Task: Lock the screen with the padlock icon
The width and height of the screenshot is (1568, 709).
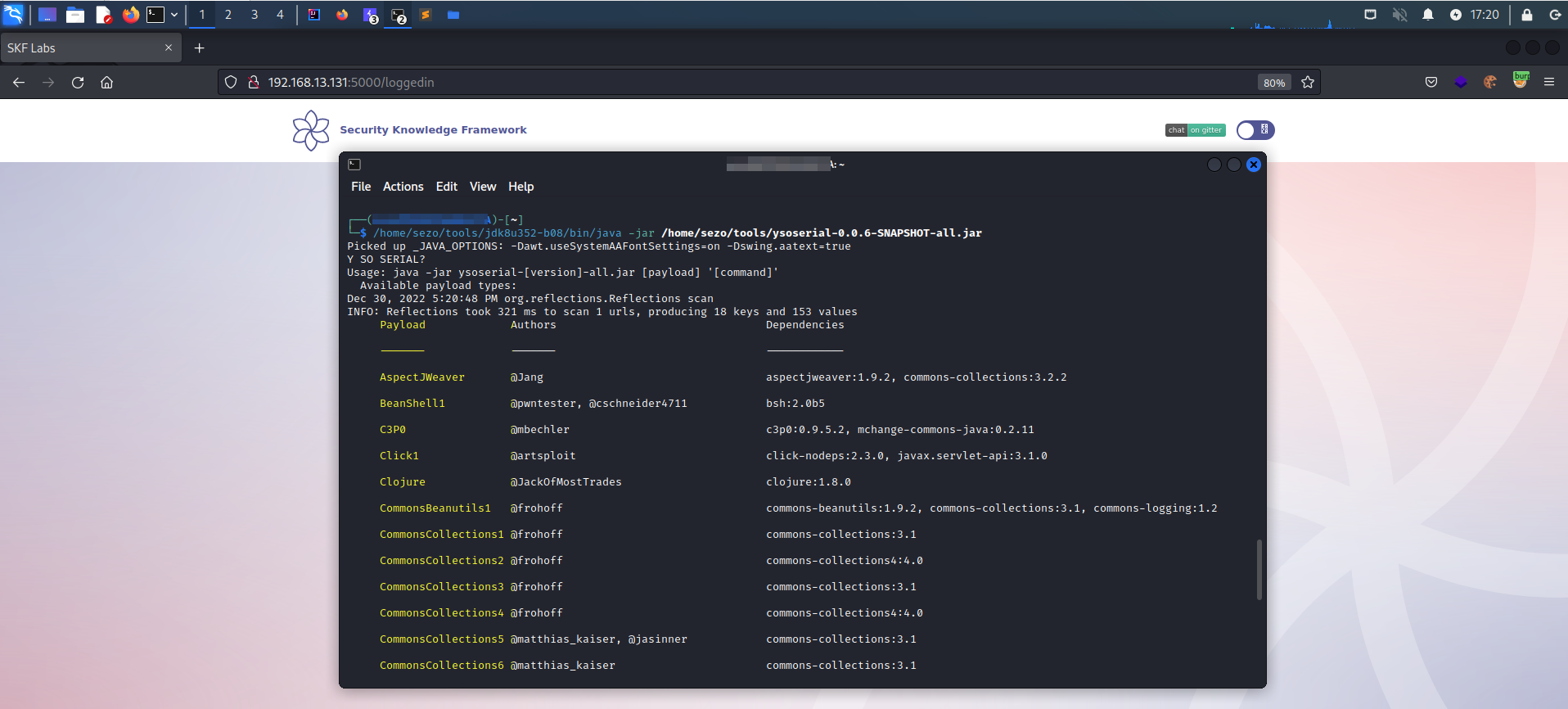Action: point(1527,15)
